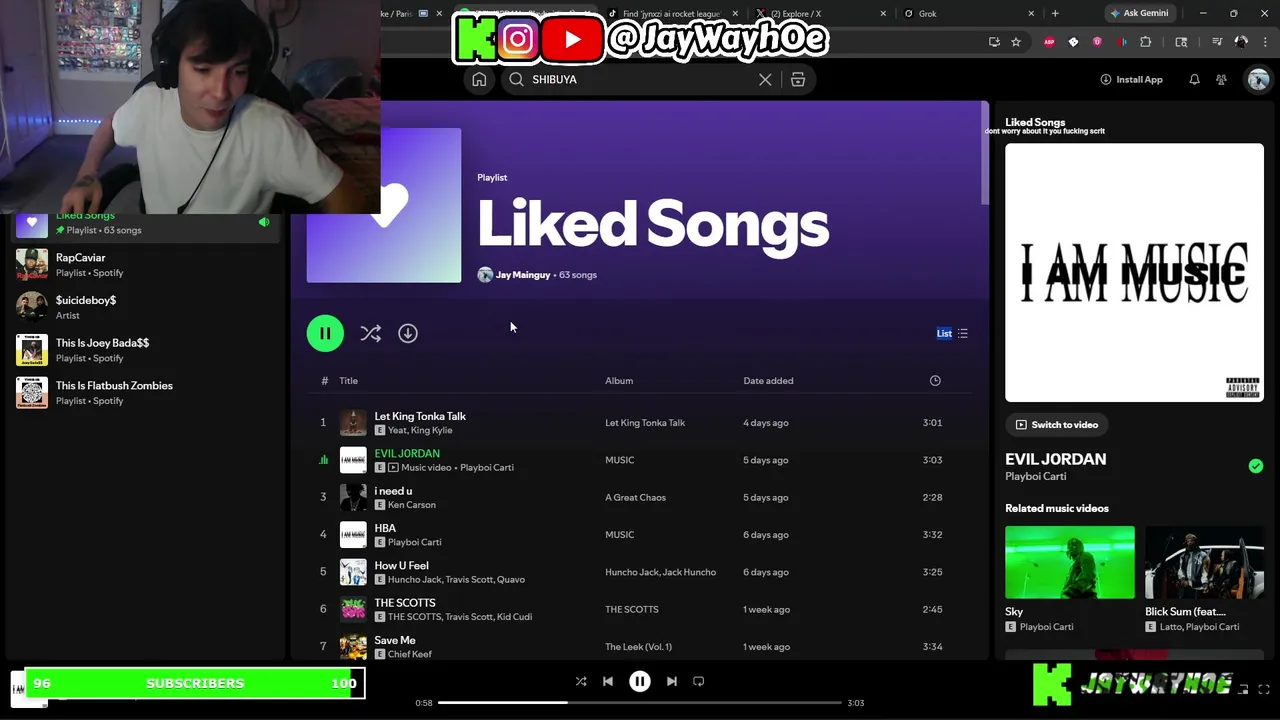1280x720 pixels.
Task: Sort by duration clock icon
Action: click(935, 381)
